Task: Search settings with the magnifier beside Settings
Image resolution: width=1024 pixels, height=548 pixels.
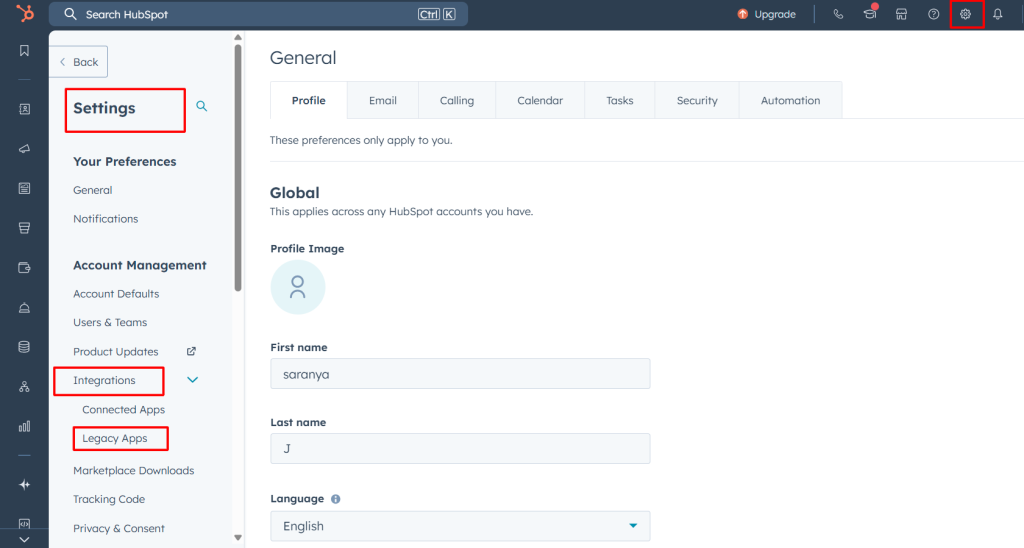Action: point(202,106)
